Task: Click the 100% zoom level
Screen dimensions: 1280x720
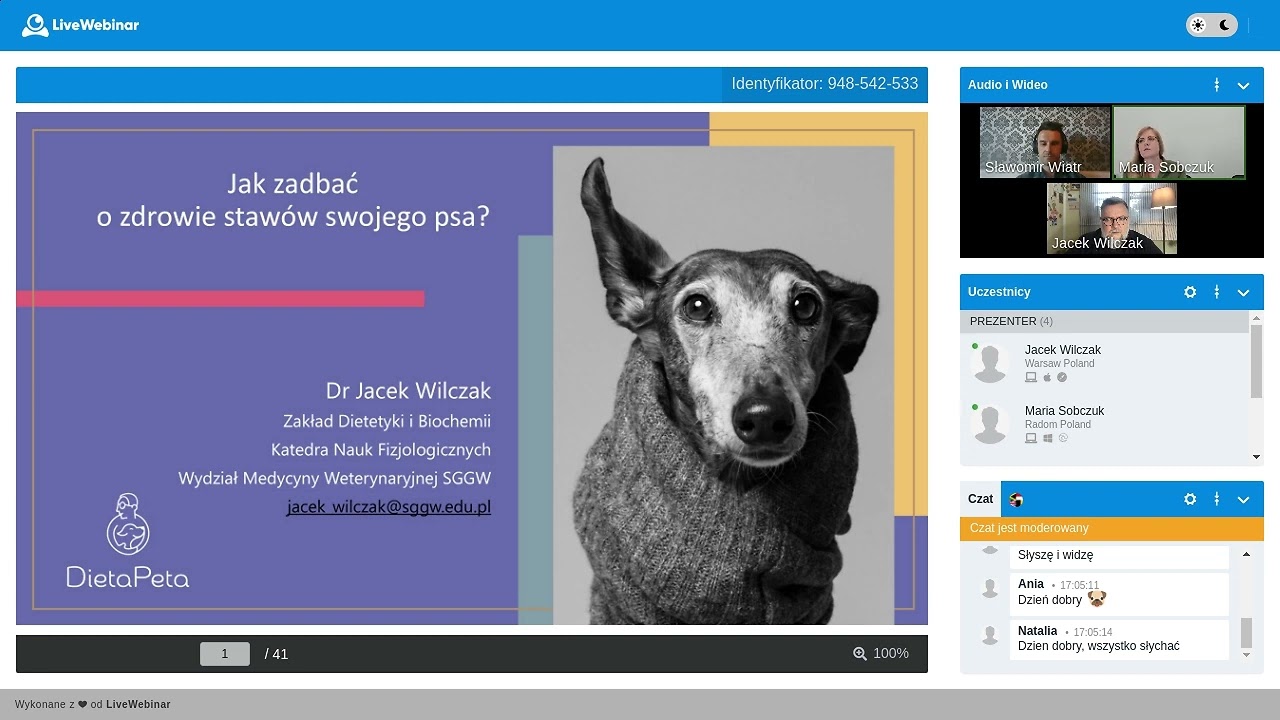Action: tap(891, 654)
